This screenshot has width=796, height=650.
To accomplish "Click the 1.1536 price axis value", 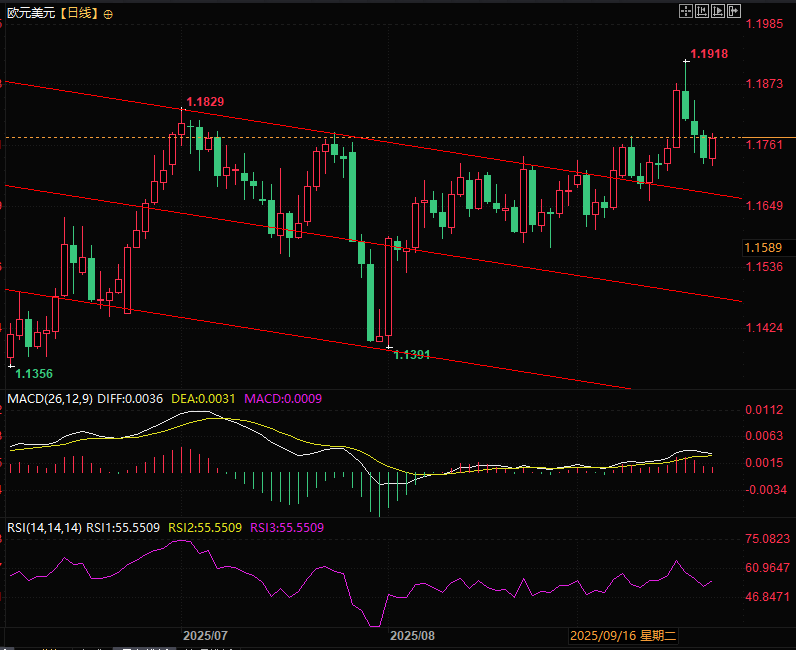I will (x=764, y=267).
